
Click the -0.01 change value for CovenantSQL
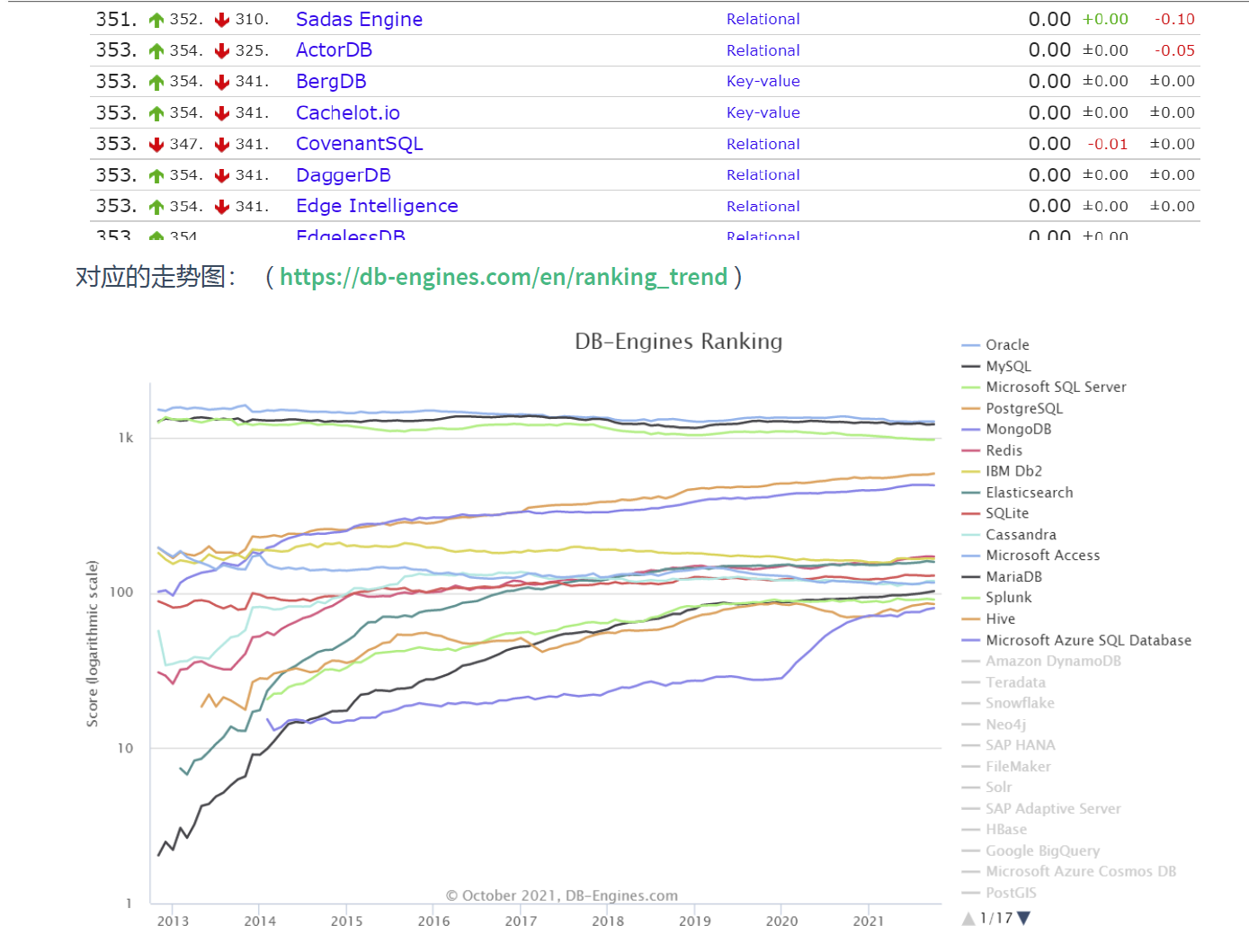click(x=1107, y=144)
